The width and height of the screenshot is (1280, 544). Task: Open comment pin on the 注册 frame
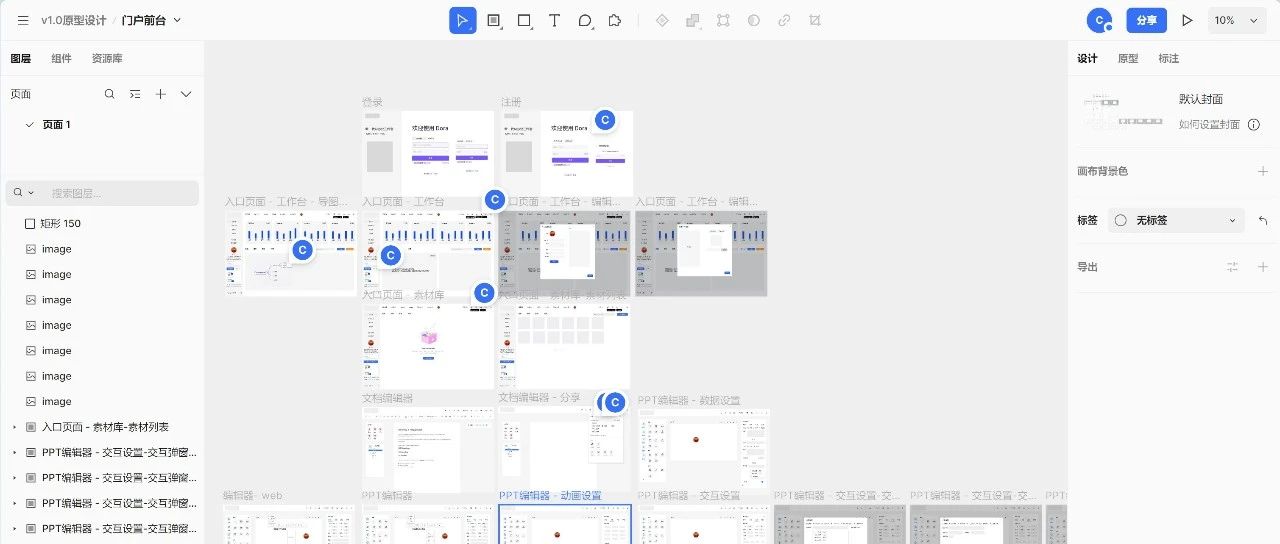point(604,120)
